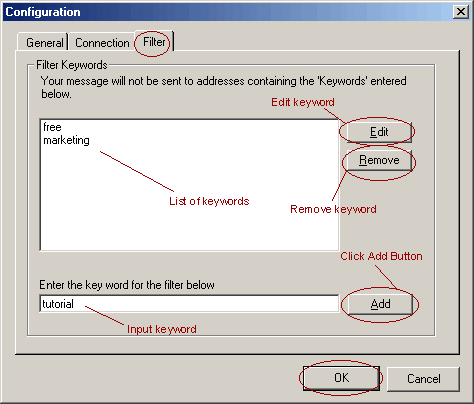
Task: Confirm settings with the OK button
Action: [x=341, y=378]
